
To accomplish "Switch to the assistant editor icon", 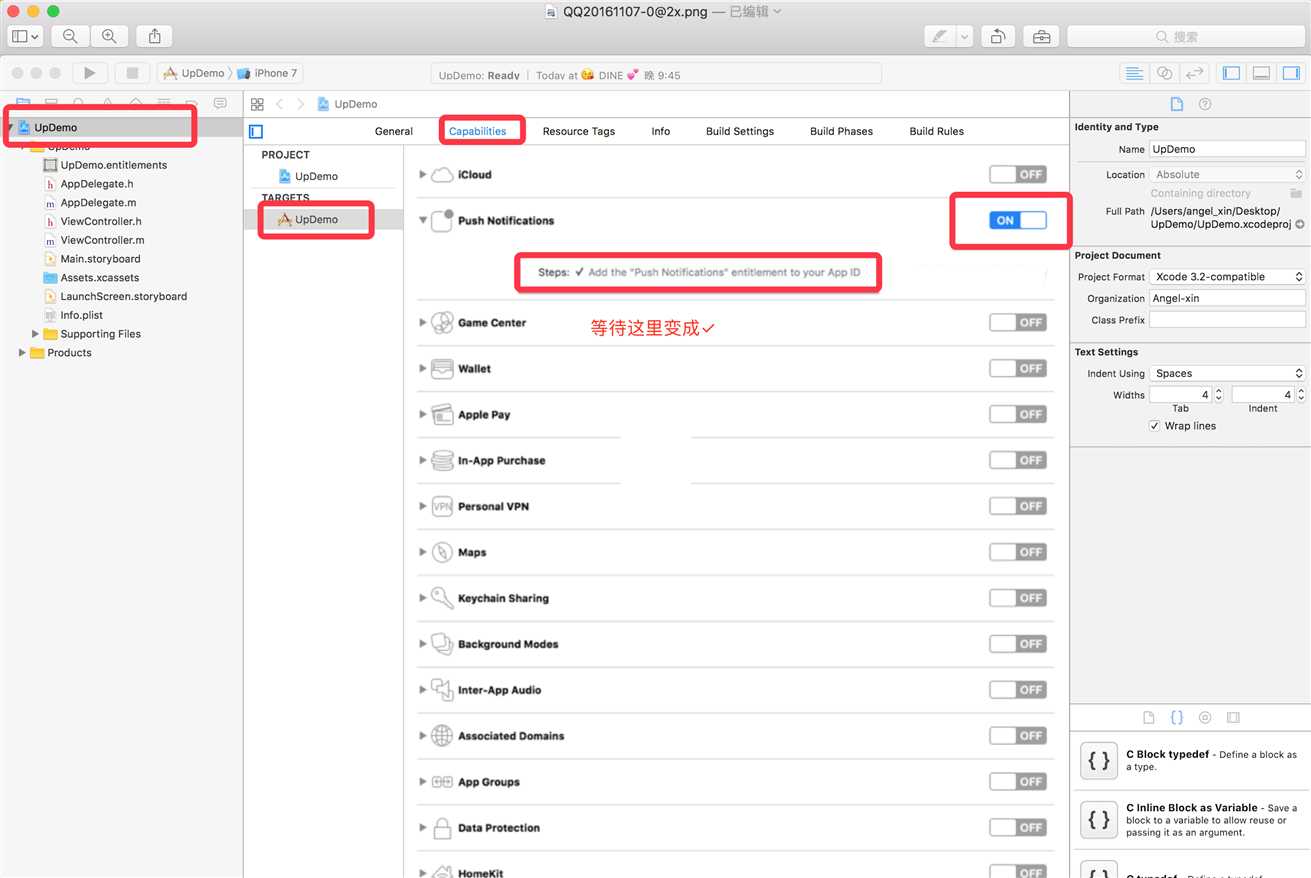I will tap(1164, 73).
